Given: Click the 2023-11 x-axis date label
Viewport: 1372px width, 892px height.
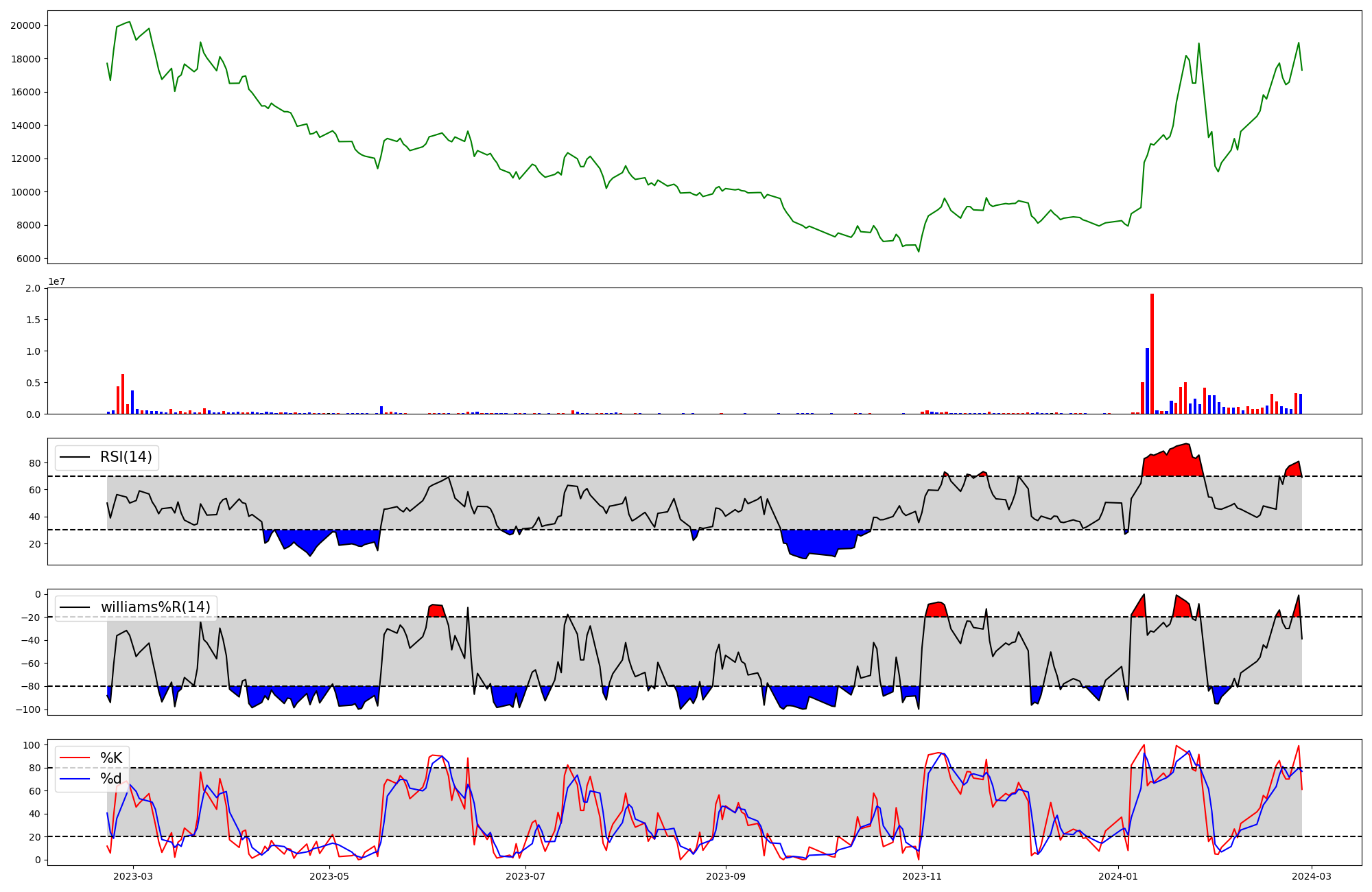Looking at the screenshot, I should coord(922,876).
